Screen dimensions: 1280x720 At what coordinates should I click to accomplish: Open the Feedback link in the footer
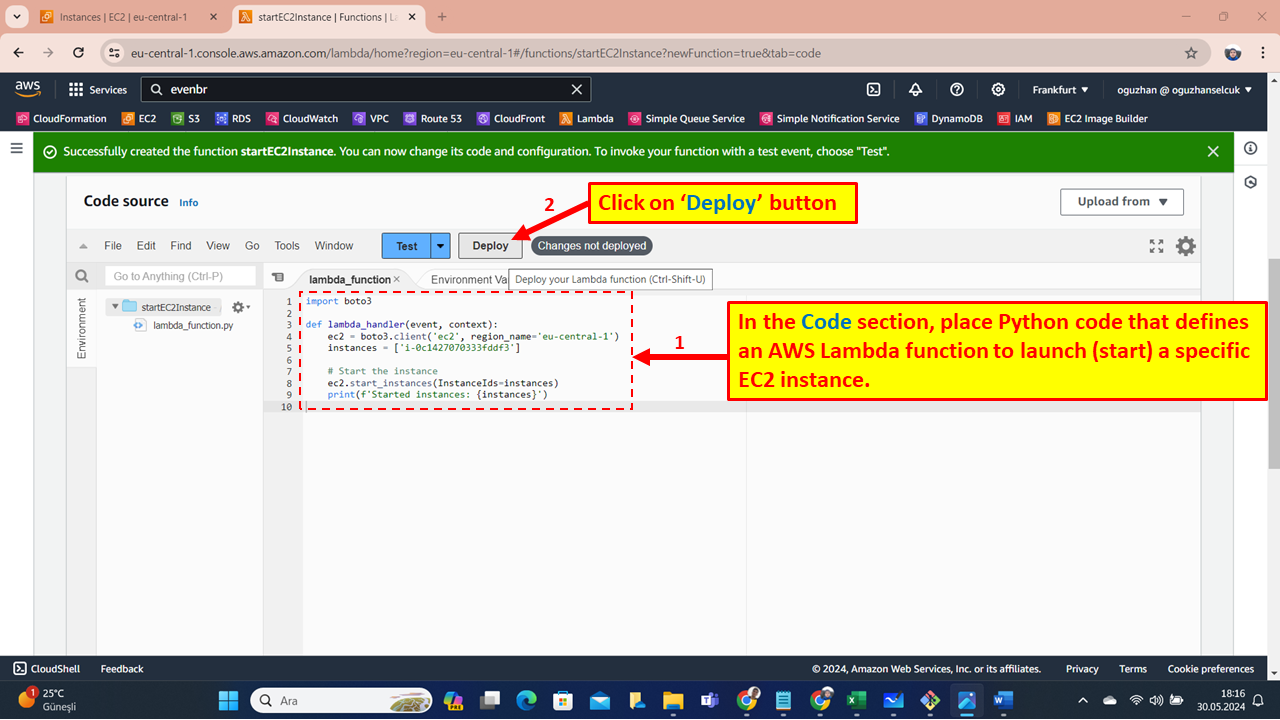[x=121, y=668]
